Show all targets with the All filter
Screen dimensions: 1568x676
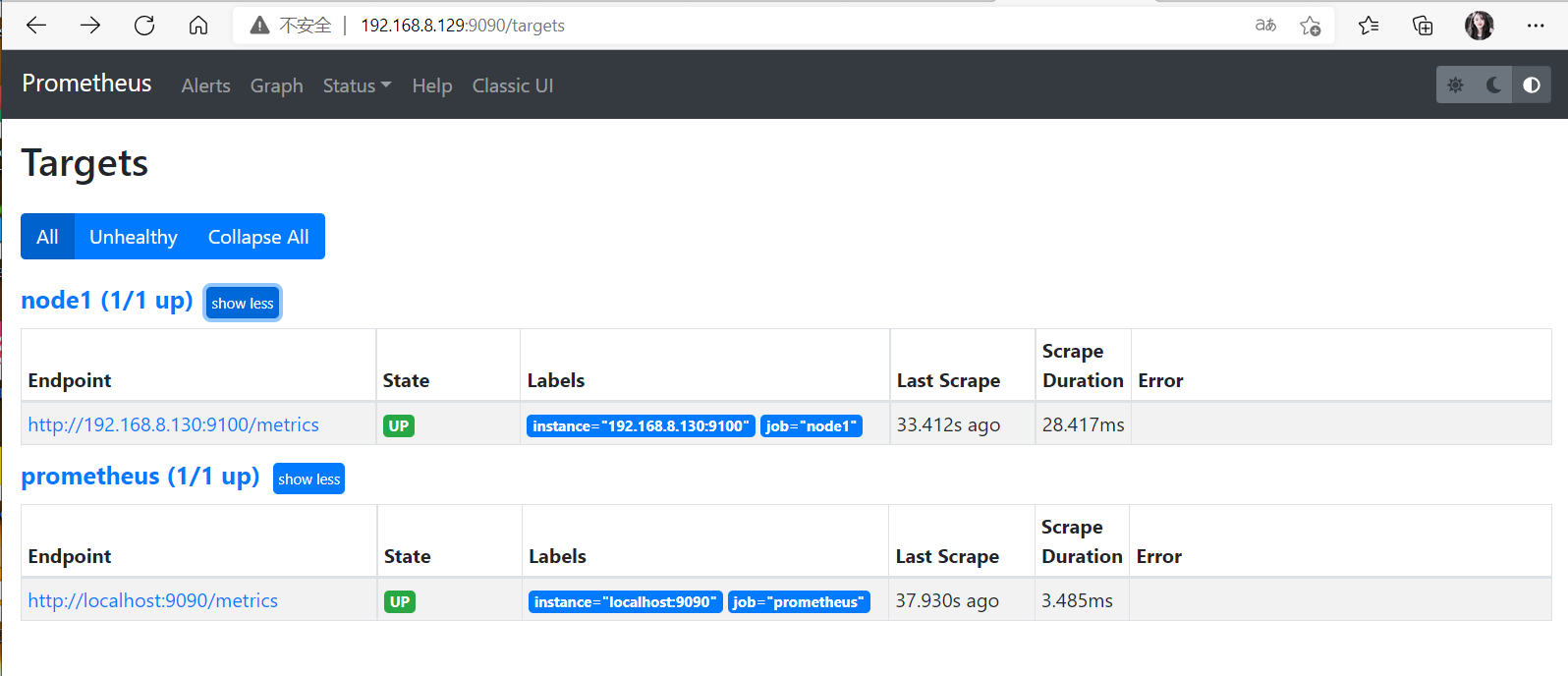(x=47, y=237)
